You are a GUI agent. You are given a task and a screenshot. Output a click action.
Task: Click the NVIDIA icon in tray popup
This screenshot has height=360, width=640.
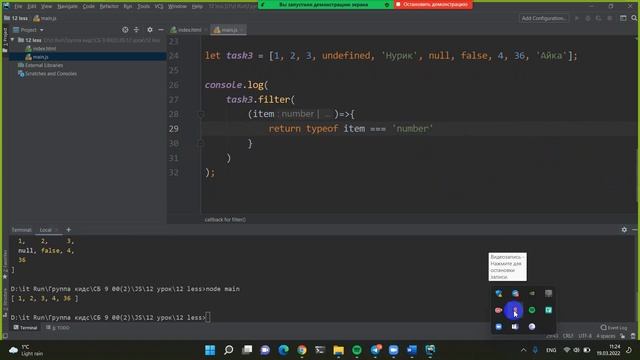point(532,293)
